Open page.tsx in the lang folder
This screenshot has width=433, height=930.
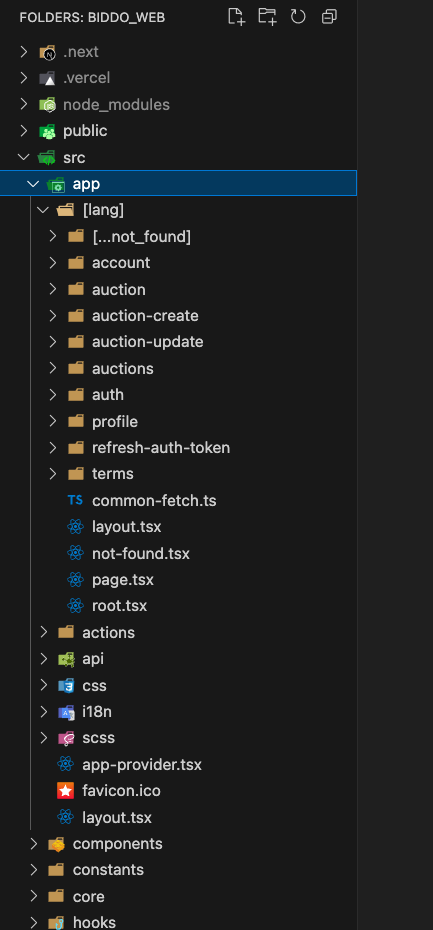coord(123,579)
